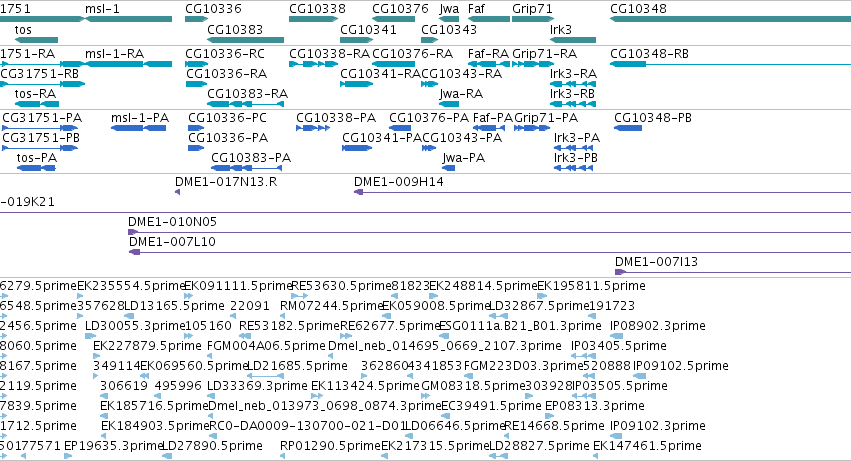This screenshot has width=851, height=461.
Task: Select the Jwa gene label
Action: tap(449, 9)
